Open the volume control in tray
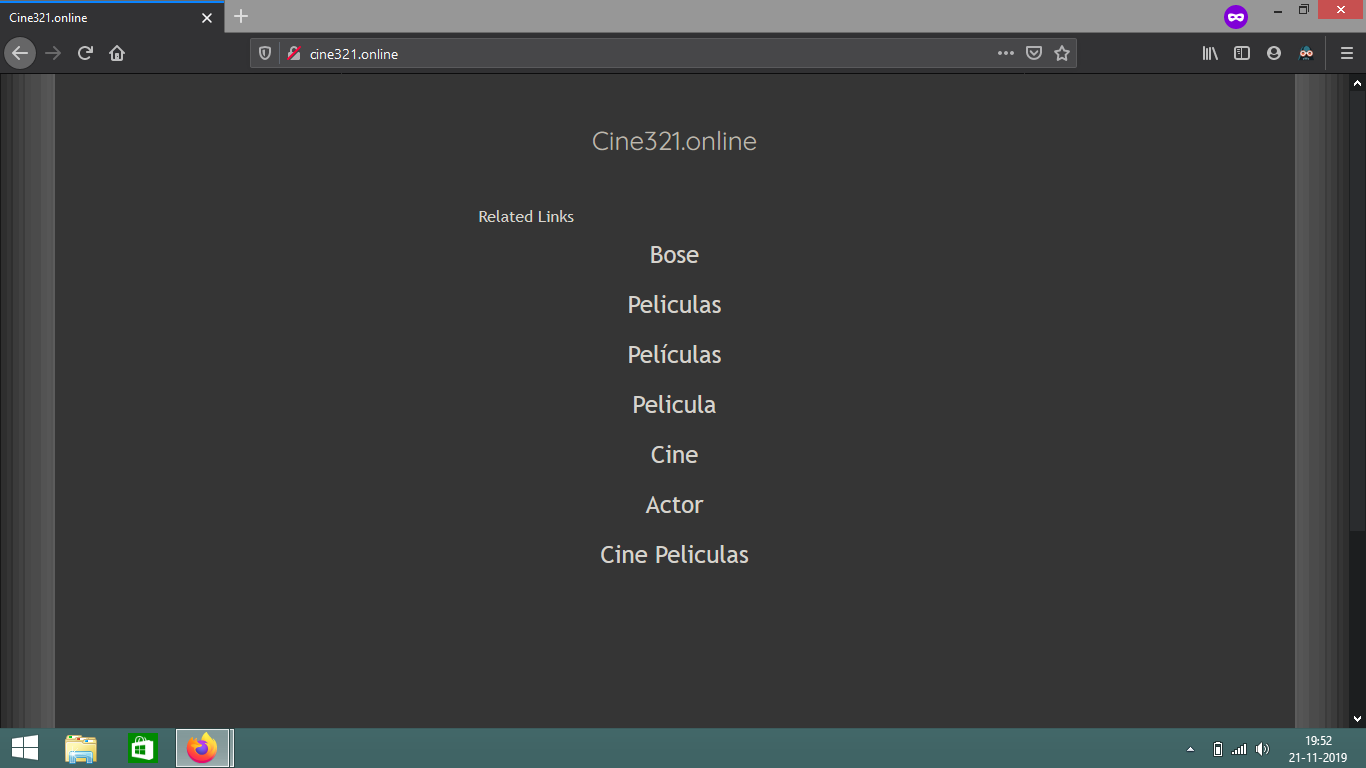This screenshot has width=1366, height=768. point(1262,749)
